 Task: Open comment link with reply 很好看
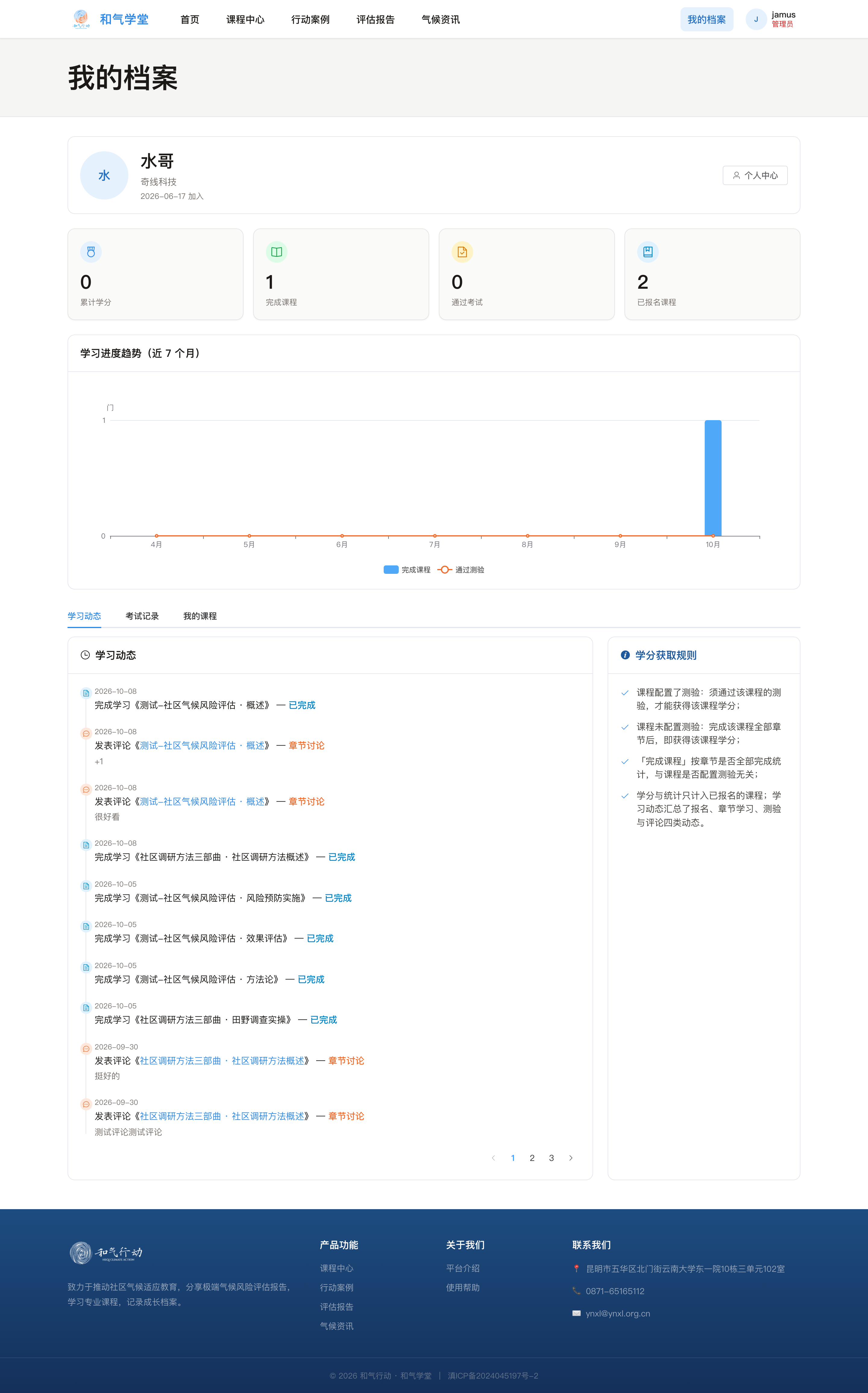202,801
